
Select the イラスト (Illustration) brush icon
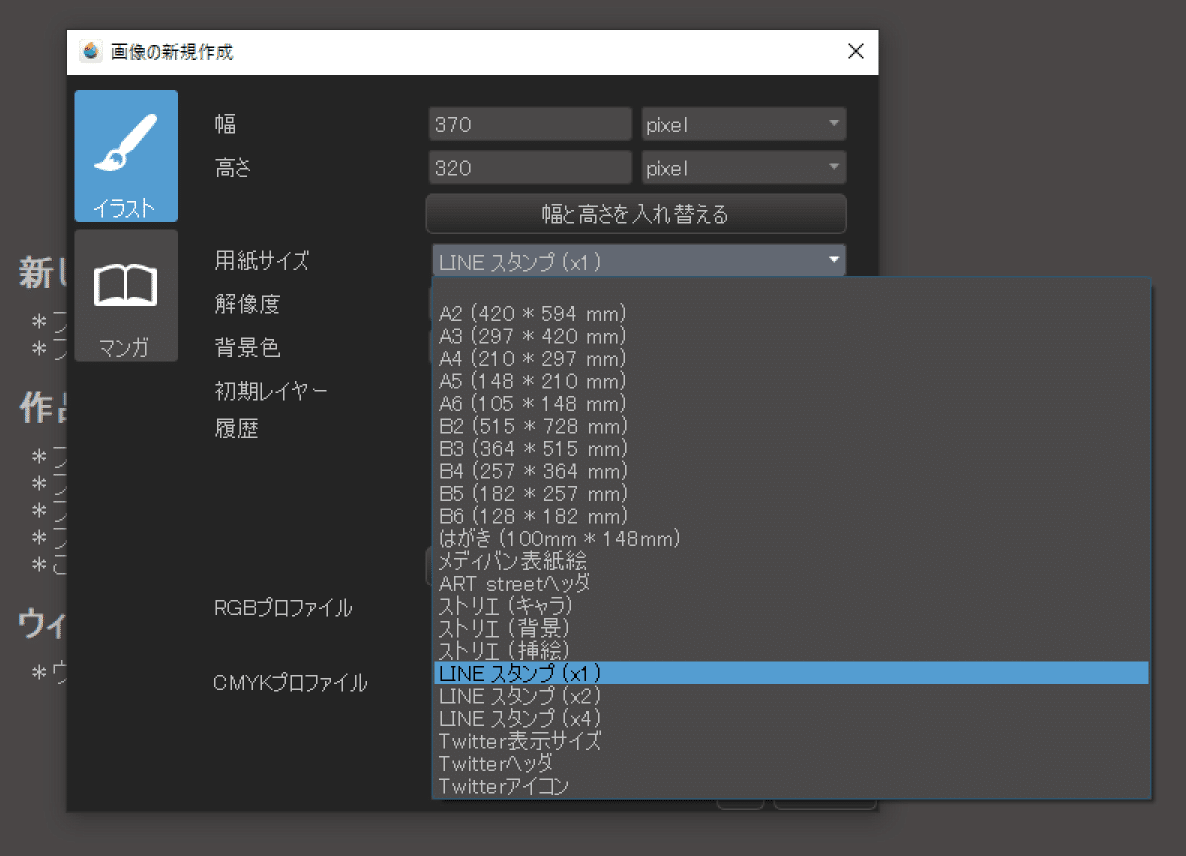click(126, 156)
